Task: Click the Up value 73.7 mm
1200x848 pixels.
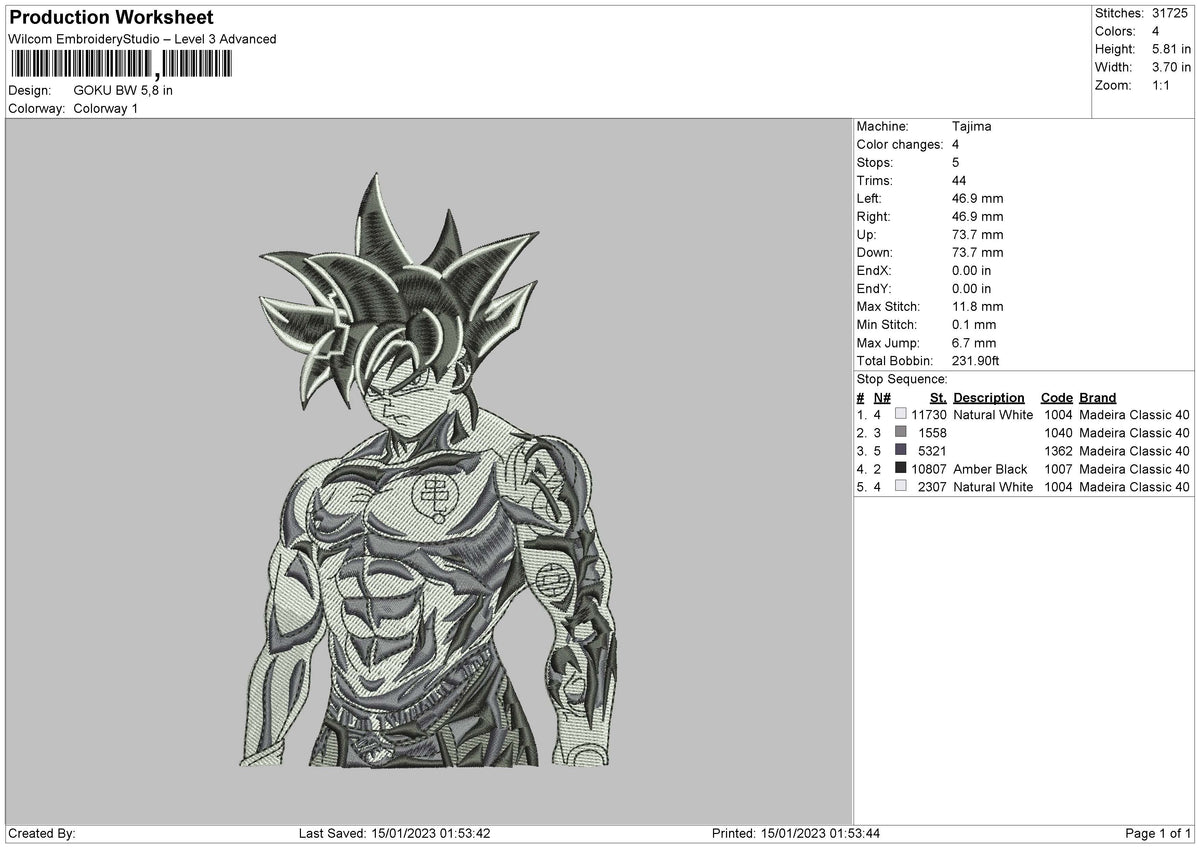Action: pyautogui.click(x=978, y=234)
